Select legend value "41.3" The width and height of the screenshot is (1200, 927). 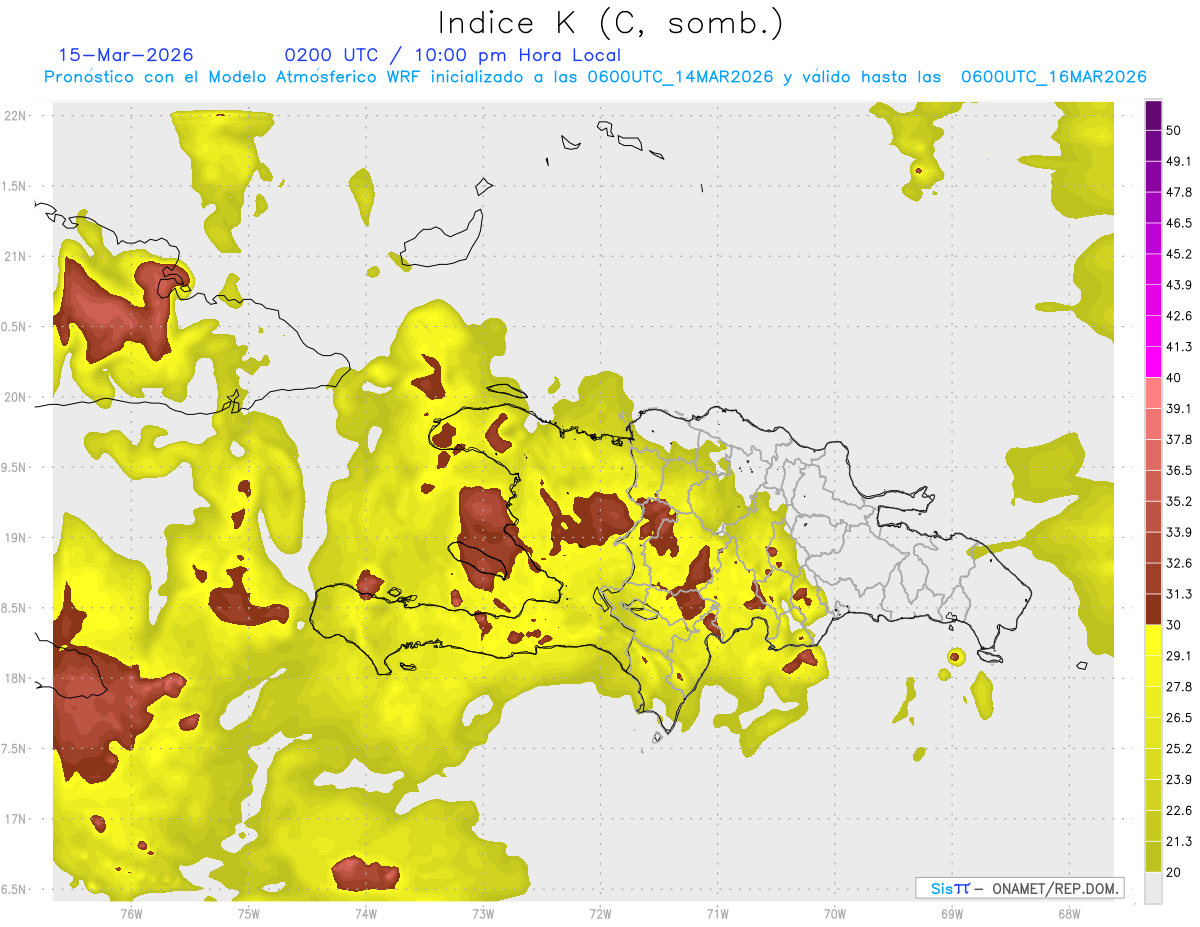click(1179, 347)
